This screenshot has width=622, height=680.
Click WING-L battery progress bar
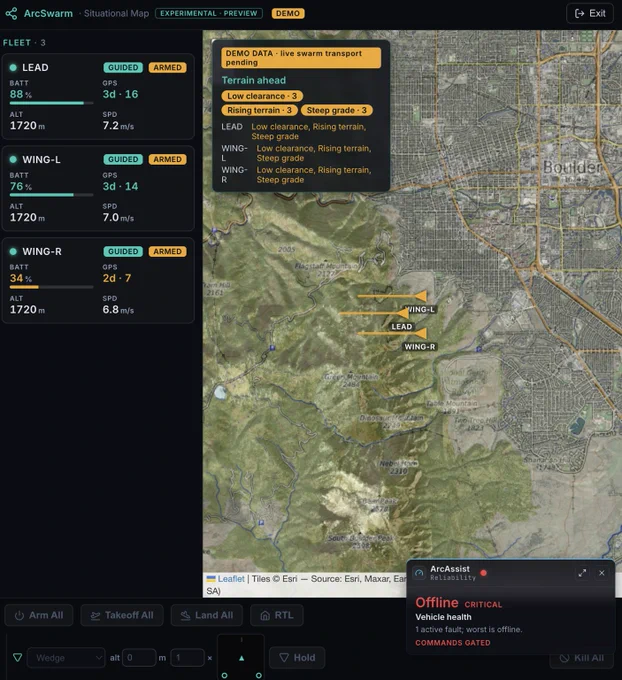[x=51, y=195]
